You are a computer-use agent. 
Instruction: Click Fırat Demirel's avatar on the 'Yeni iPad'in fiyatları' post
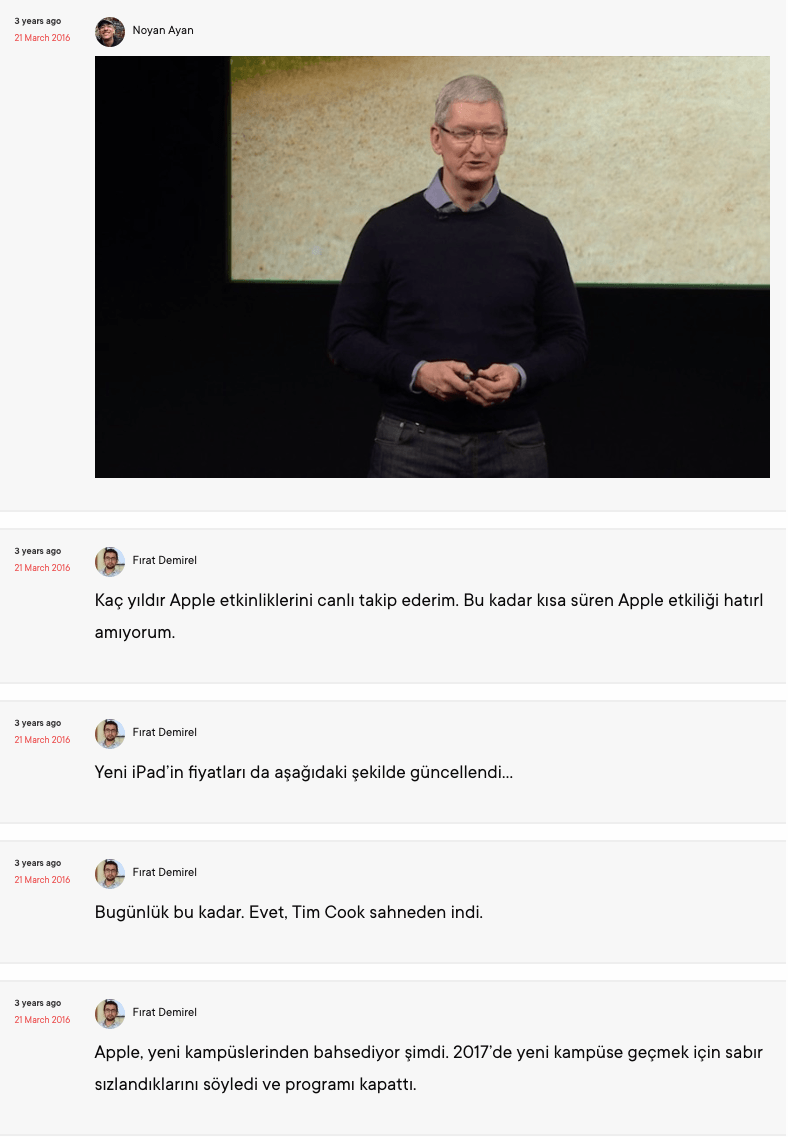[109, 734]
